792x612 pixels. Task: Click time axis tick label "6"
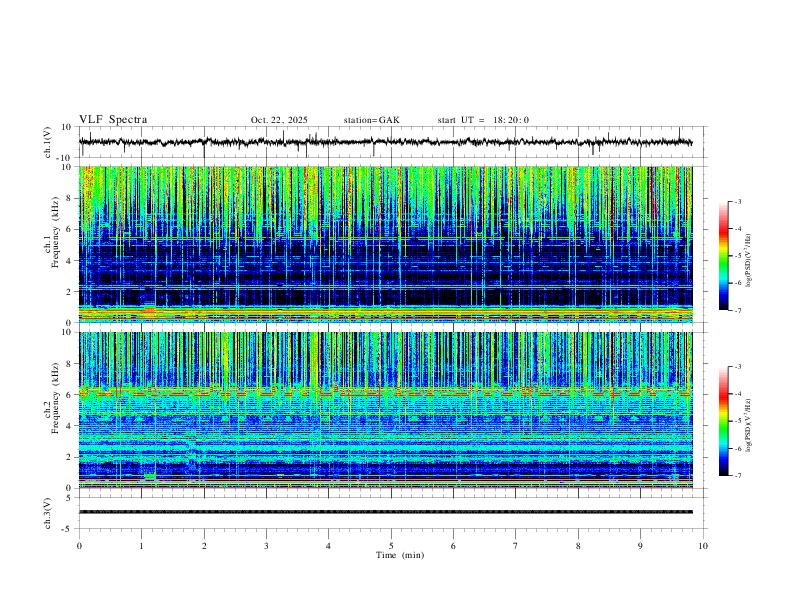pos(453,546)
